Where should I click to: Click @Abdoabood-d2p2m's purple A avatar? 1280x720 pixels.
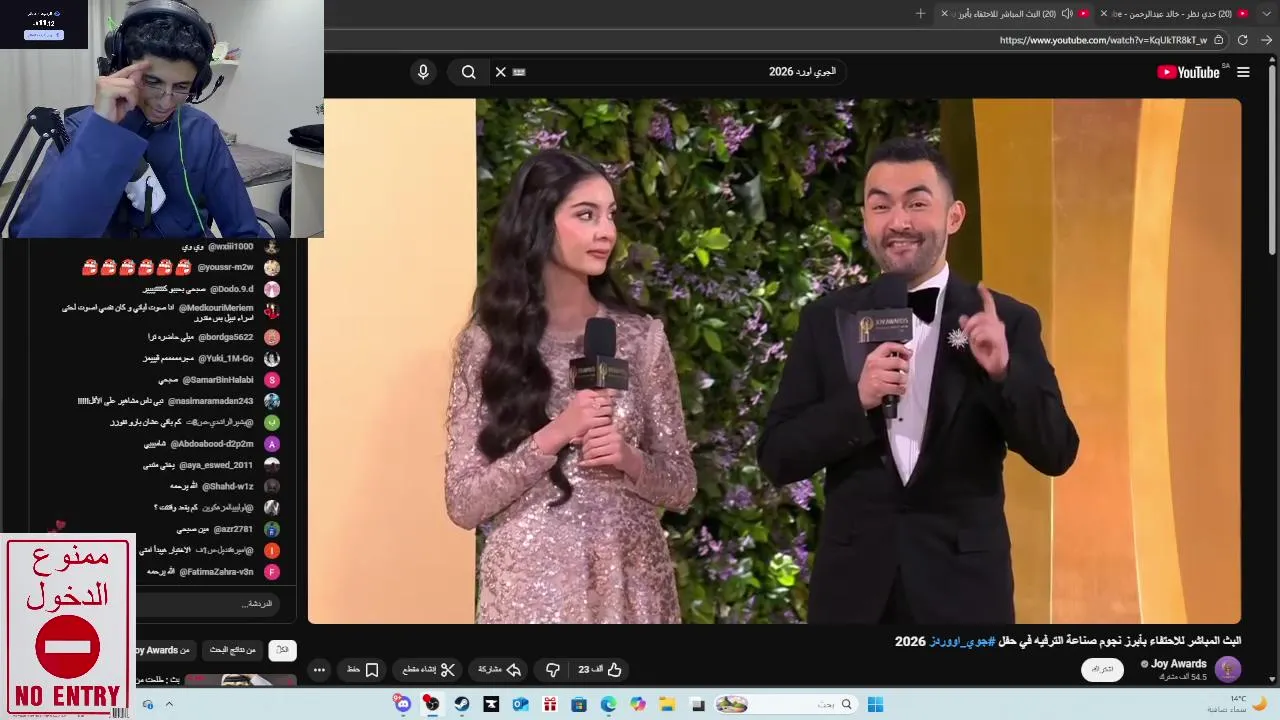271,444
